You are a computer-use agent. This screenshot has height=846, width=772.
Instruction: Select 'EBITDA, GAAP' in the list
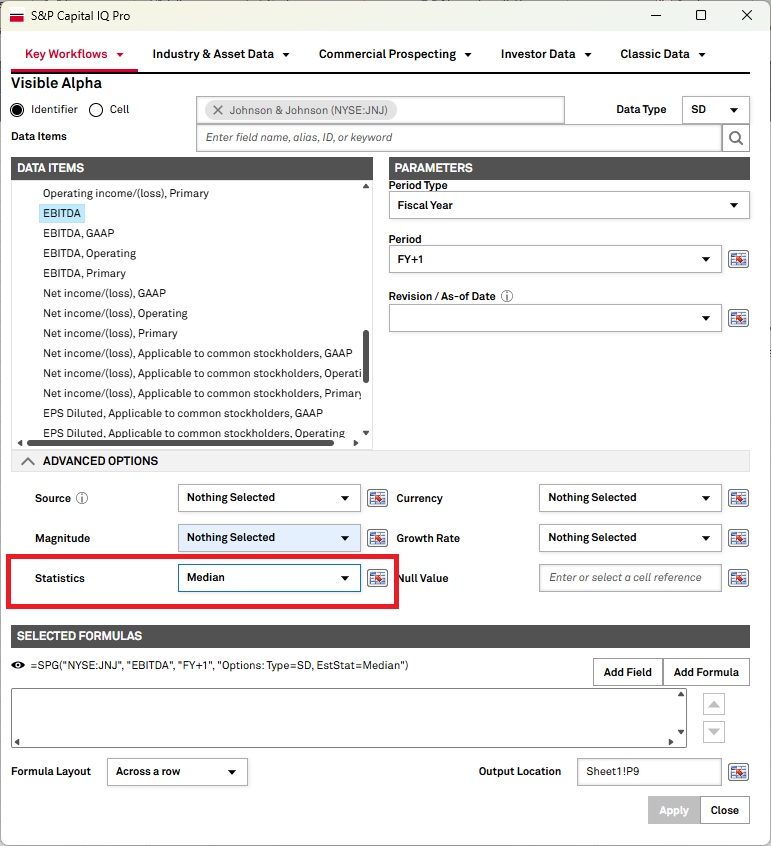tap(79, 233)
